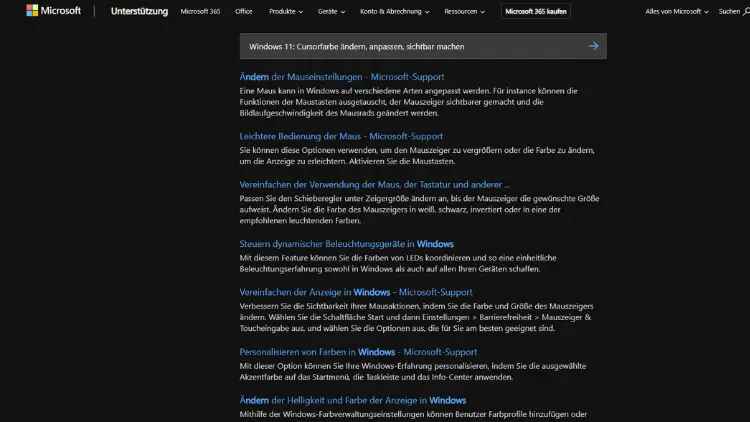Go to the Office menu item
750x422 pixels.
point(243,11)
